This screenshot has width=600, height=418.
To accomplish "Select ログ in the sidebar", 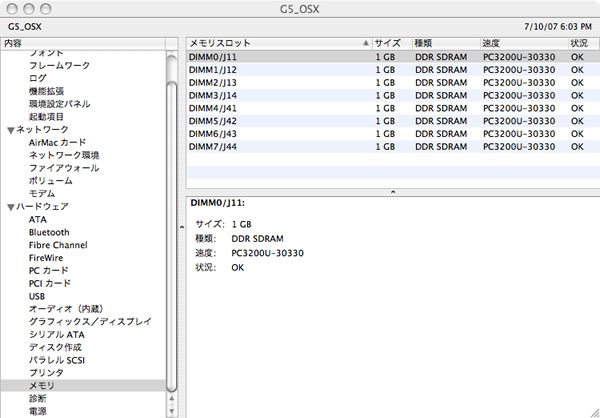I will pos(38,78).
